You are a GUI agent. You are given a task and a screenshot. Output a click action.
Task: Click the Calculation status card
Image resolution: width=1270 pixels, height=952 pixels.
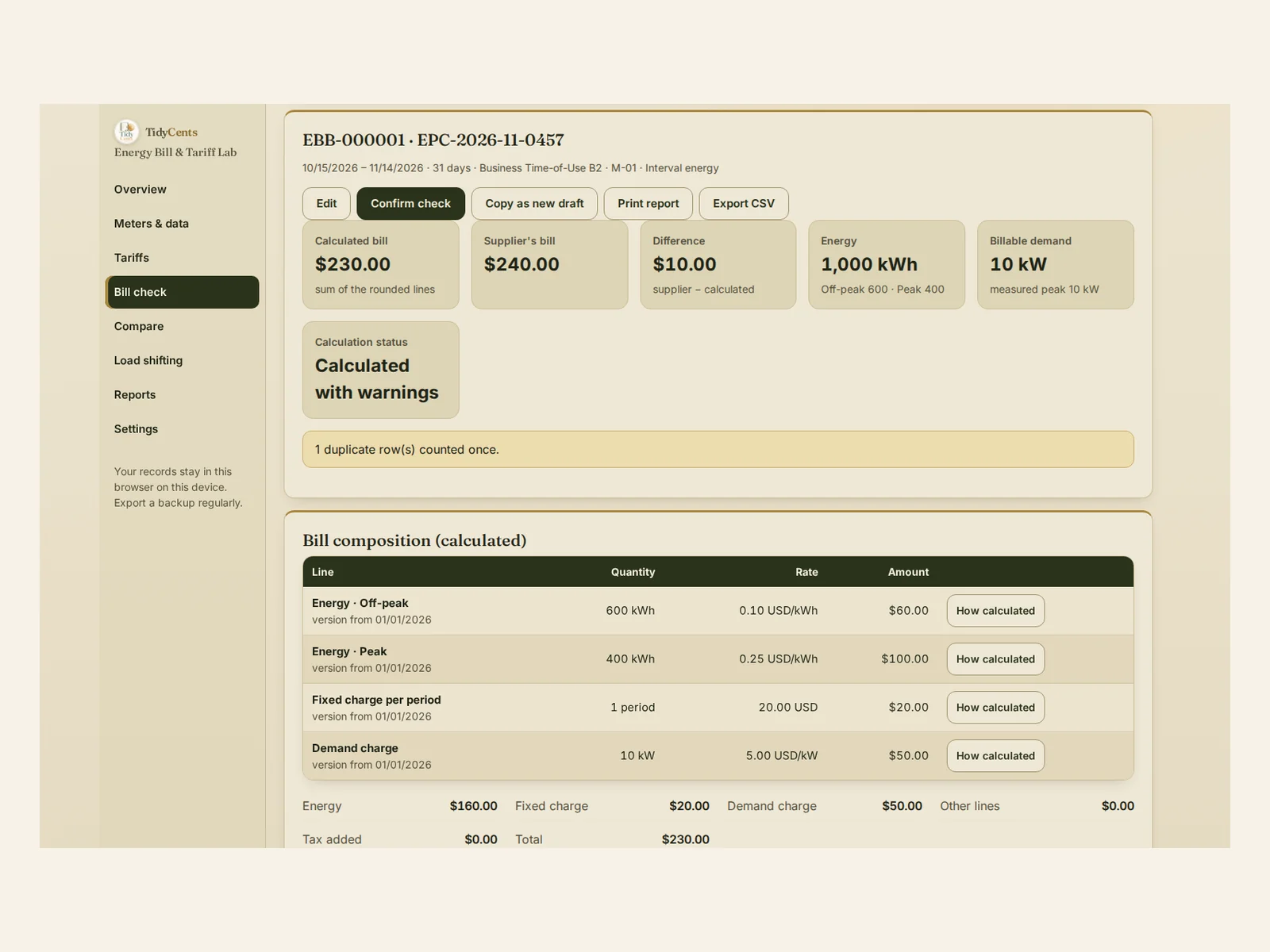pyautogui.click(x=380, y=370)
